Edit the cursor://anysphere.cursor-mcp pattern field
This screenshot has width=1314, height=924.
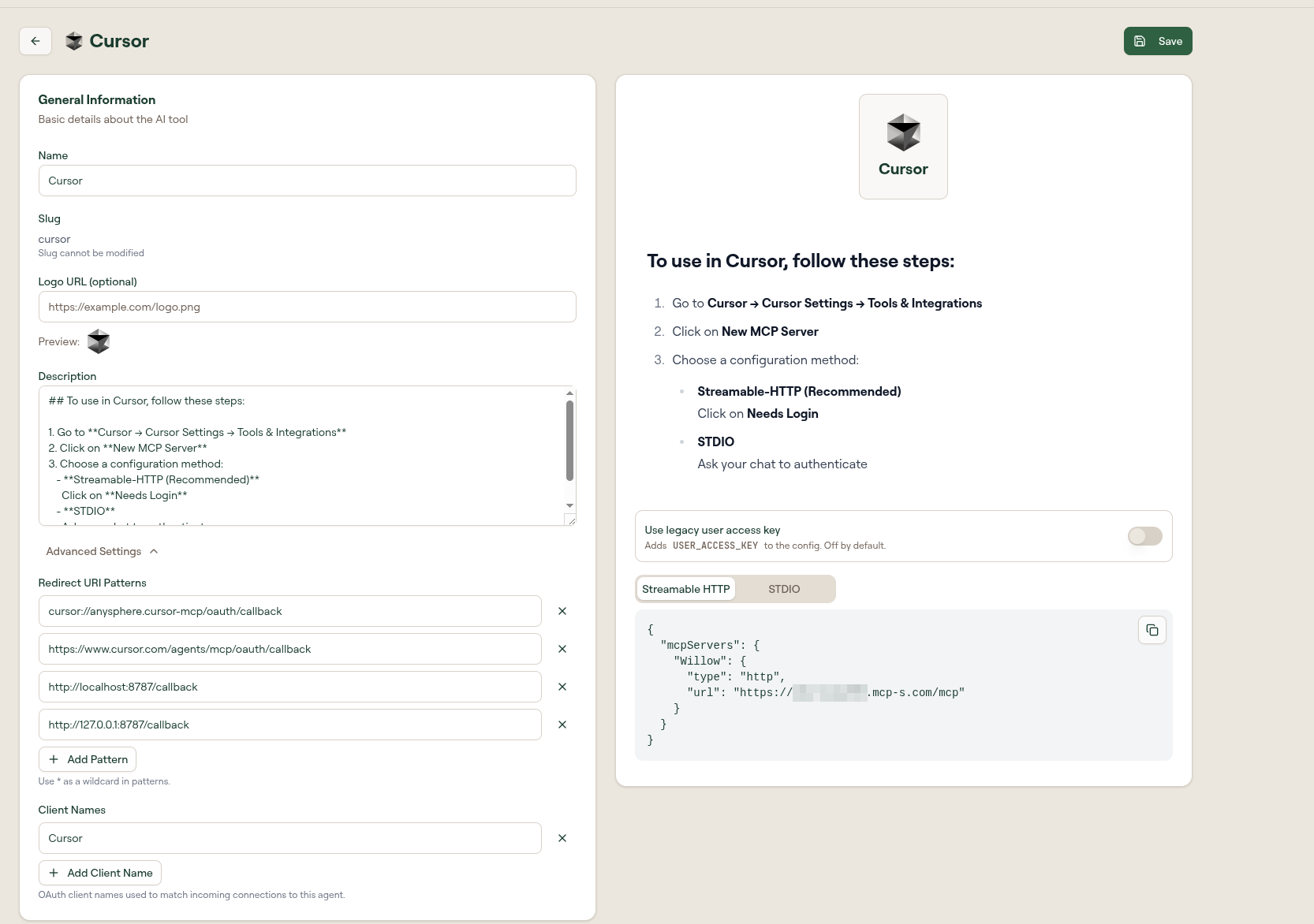[x=289, y=611]
